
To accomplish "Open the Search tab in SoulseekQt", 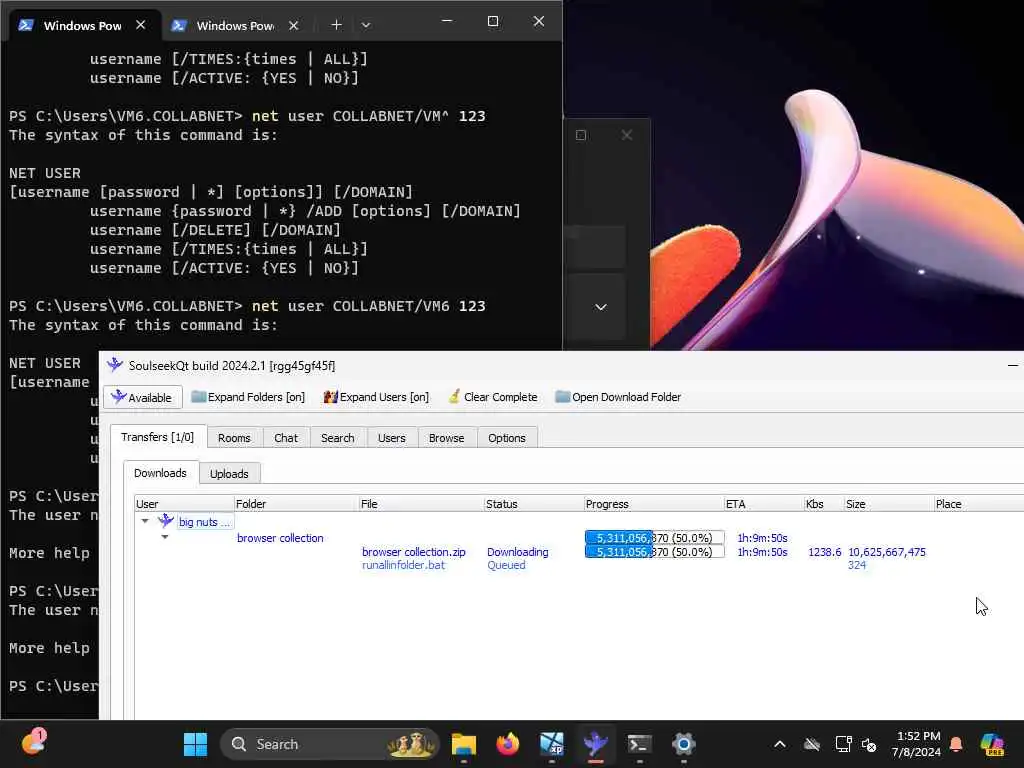I will pyautogui.click(x=338, y=438).
